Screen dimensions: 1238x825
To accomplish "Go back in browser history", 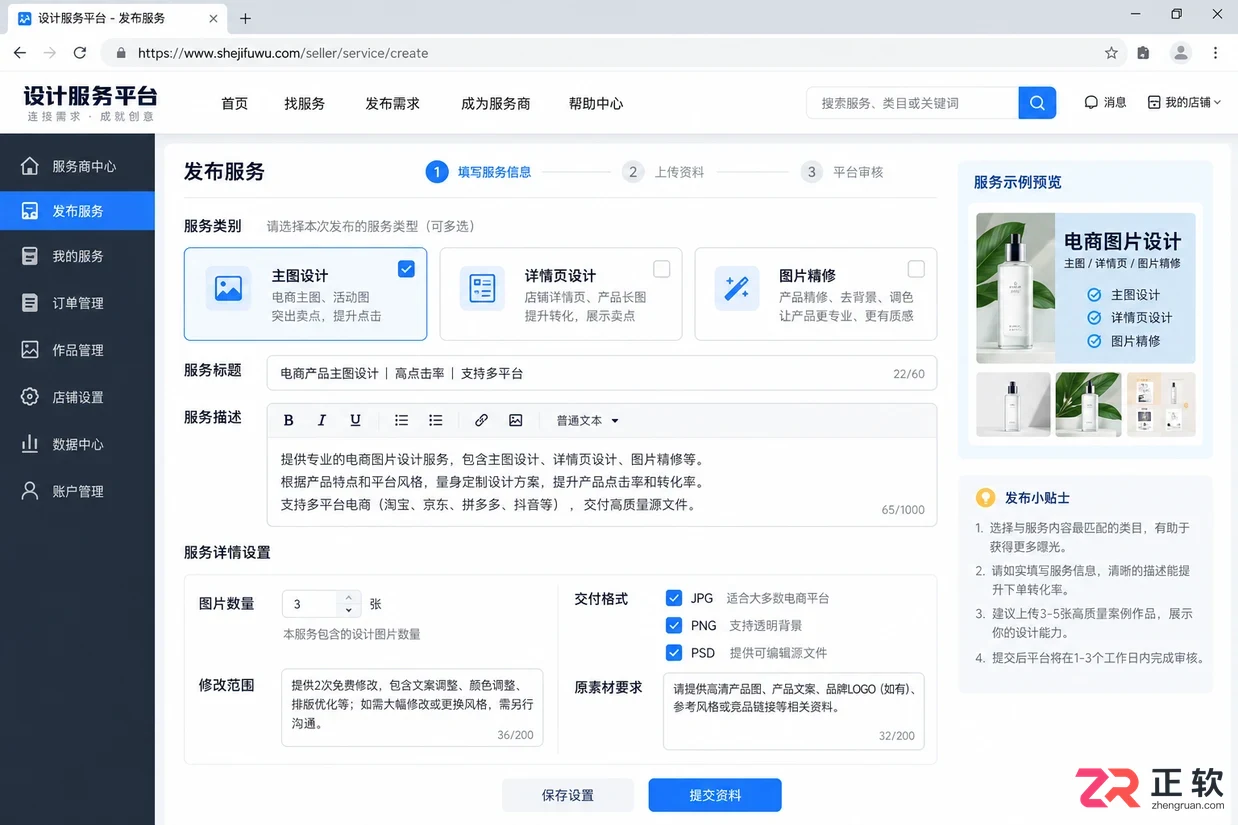I will [20, 53].
